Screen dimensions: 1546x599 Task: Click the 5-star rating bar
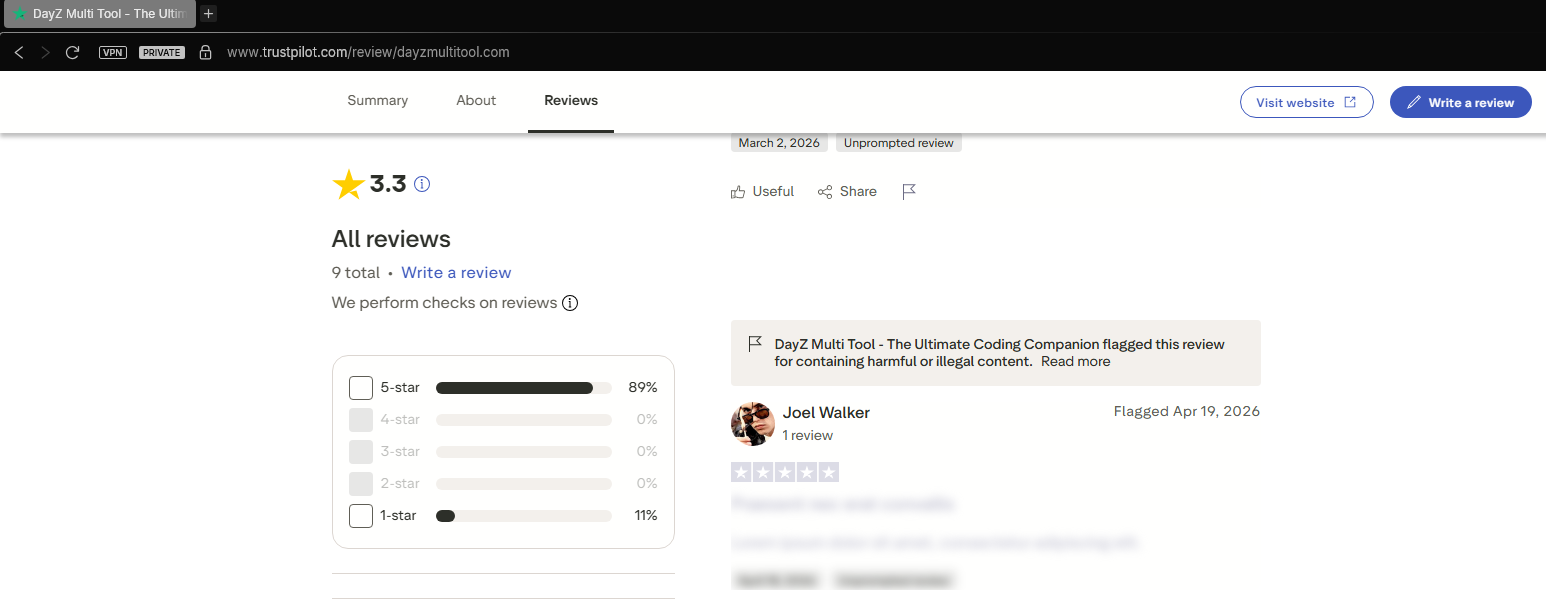tap(524, 388)
